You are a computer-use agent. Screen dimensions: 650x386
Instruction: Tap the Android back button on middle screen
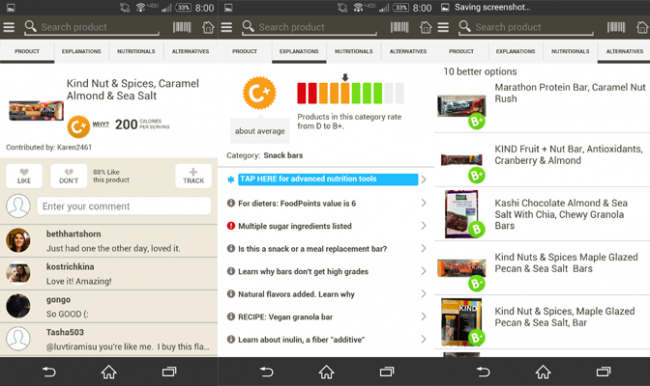click(x=267, y=372)
